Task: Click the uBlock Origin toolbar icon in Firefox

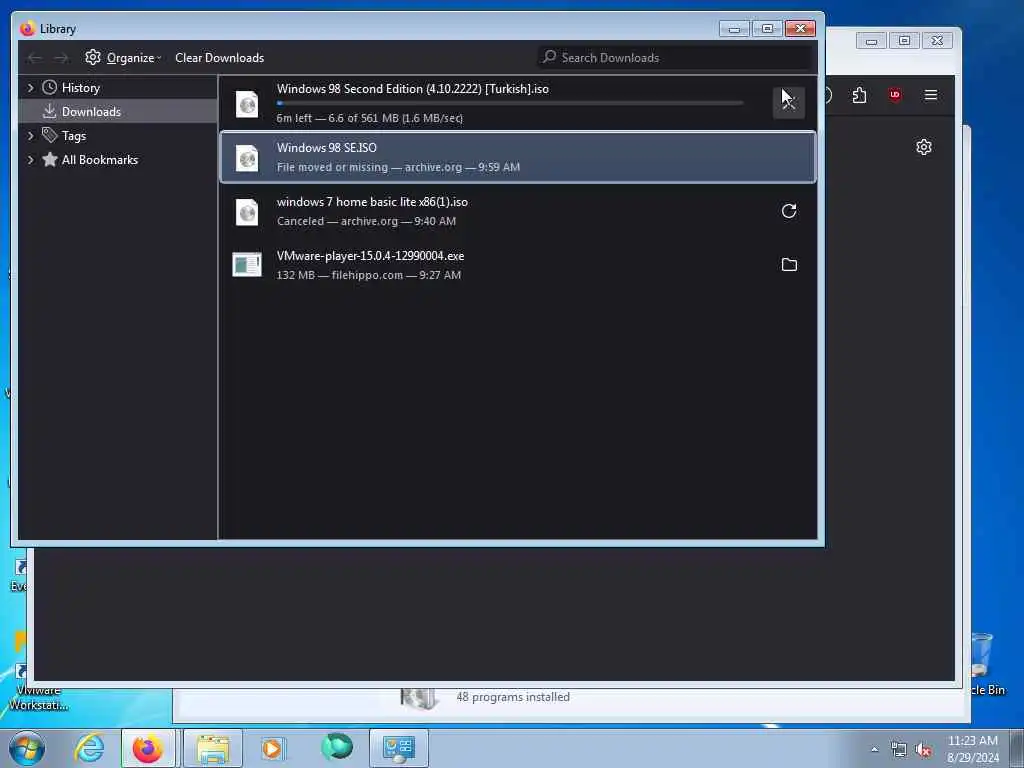Action: click(x=895, y=95)
